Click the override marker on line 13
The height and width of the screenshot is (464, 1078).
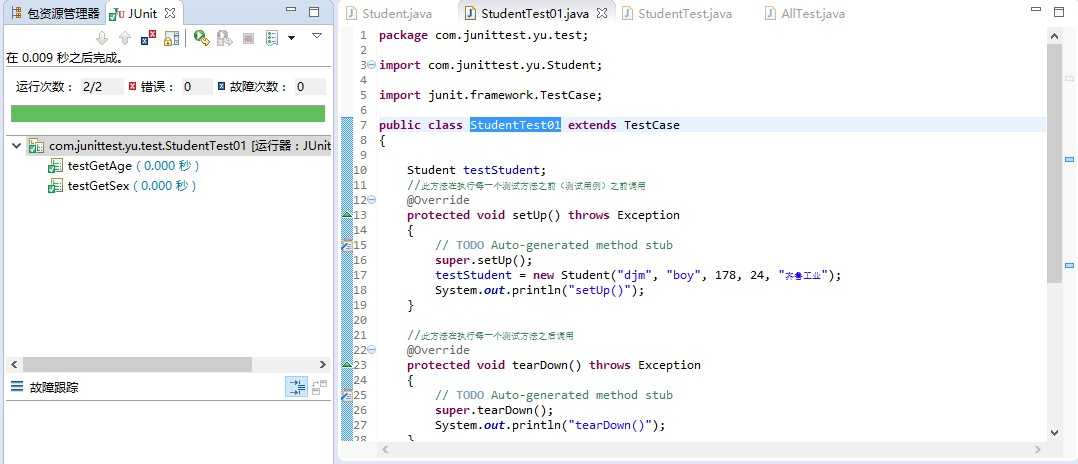(347, 215)
